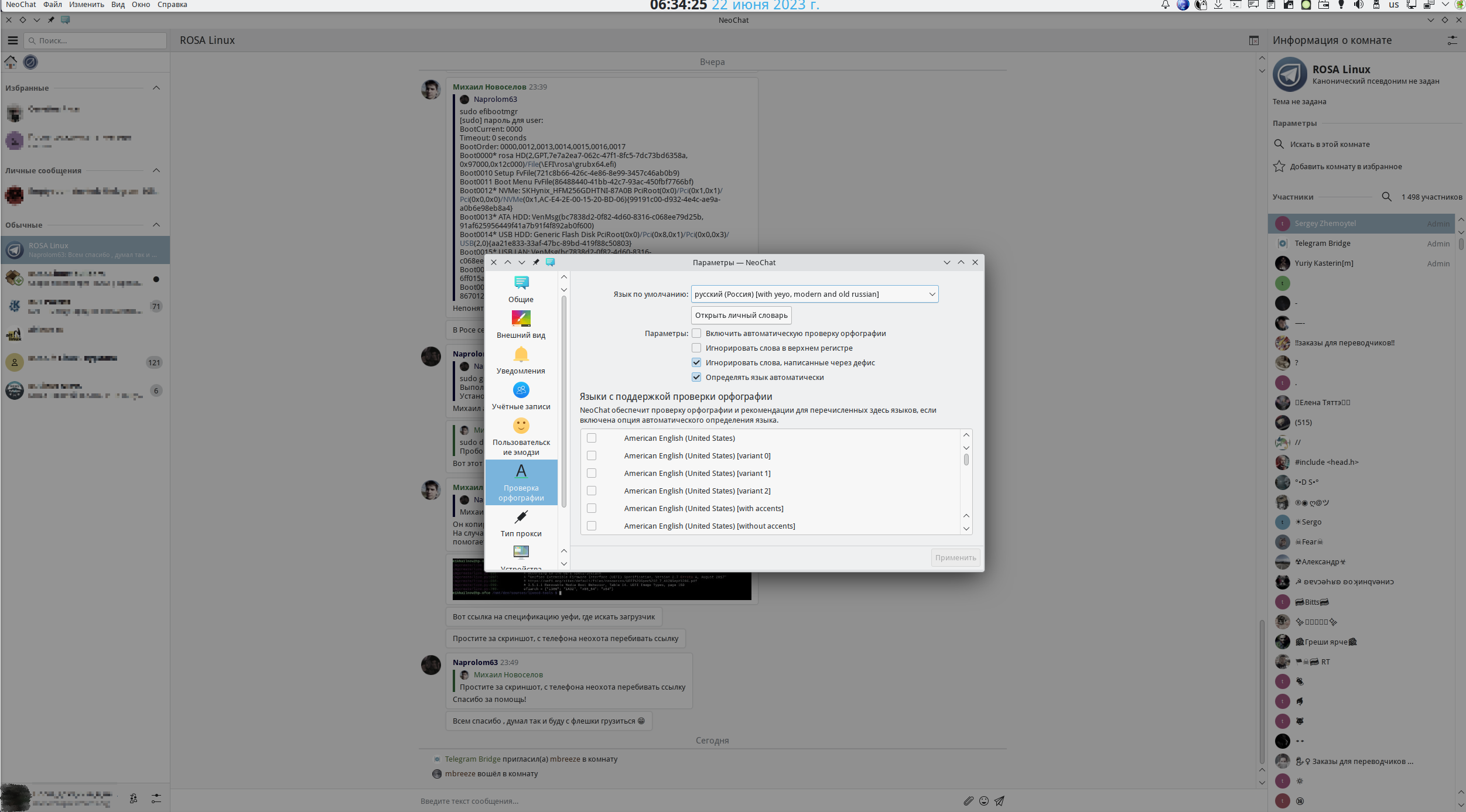
Task: Click the Открыть личный словарь button
Action: tap(741, 315)
